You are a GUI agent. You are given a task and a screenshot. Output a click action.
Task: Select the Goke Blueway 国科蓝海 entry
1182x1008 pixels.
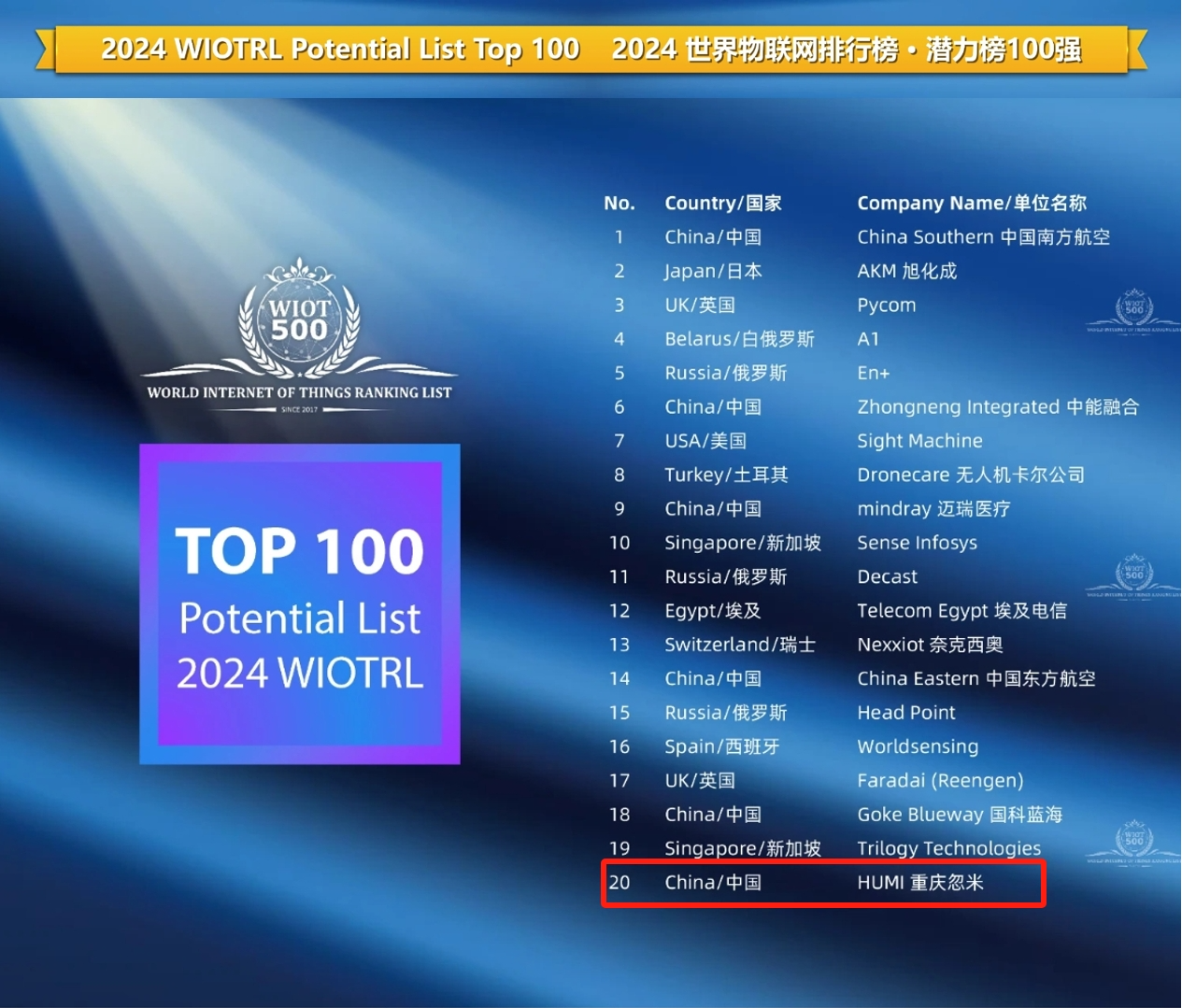tap(960, 815)
